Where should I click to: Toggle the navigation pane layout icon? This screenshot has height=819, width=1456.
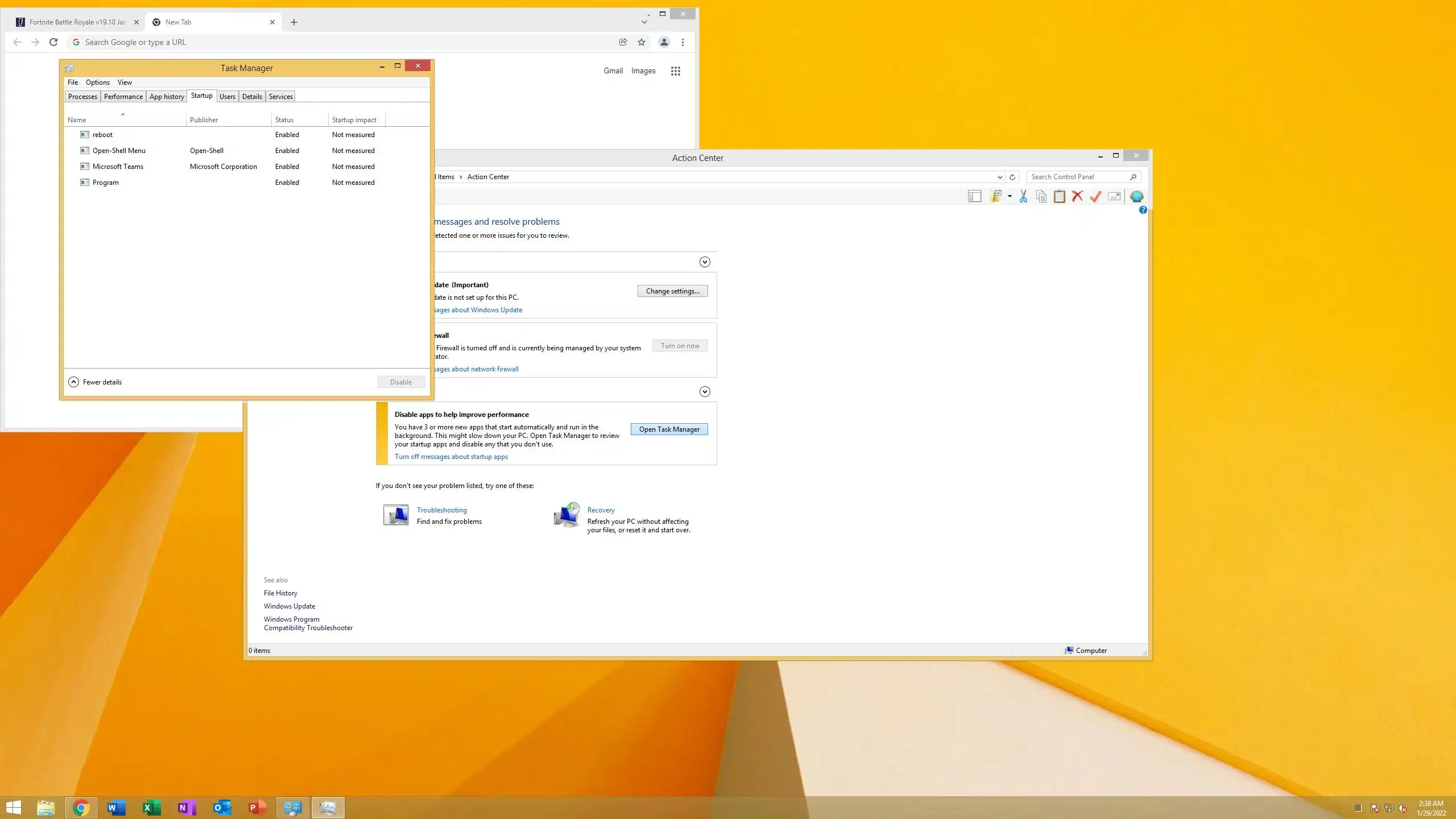pyautogui.click(x=974, y=197)
